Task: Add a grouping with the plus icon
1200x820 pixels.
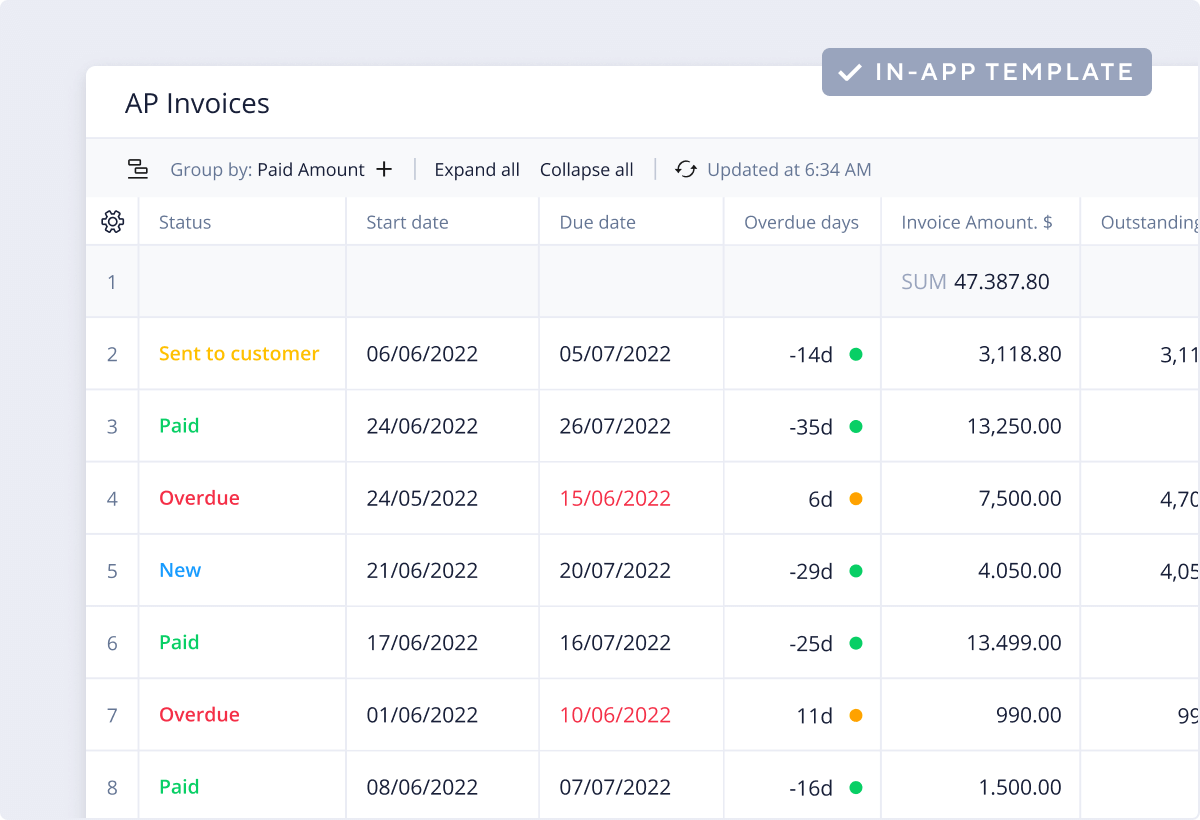Action: (x=384, y=170)
